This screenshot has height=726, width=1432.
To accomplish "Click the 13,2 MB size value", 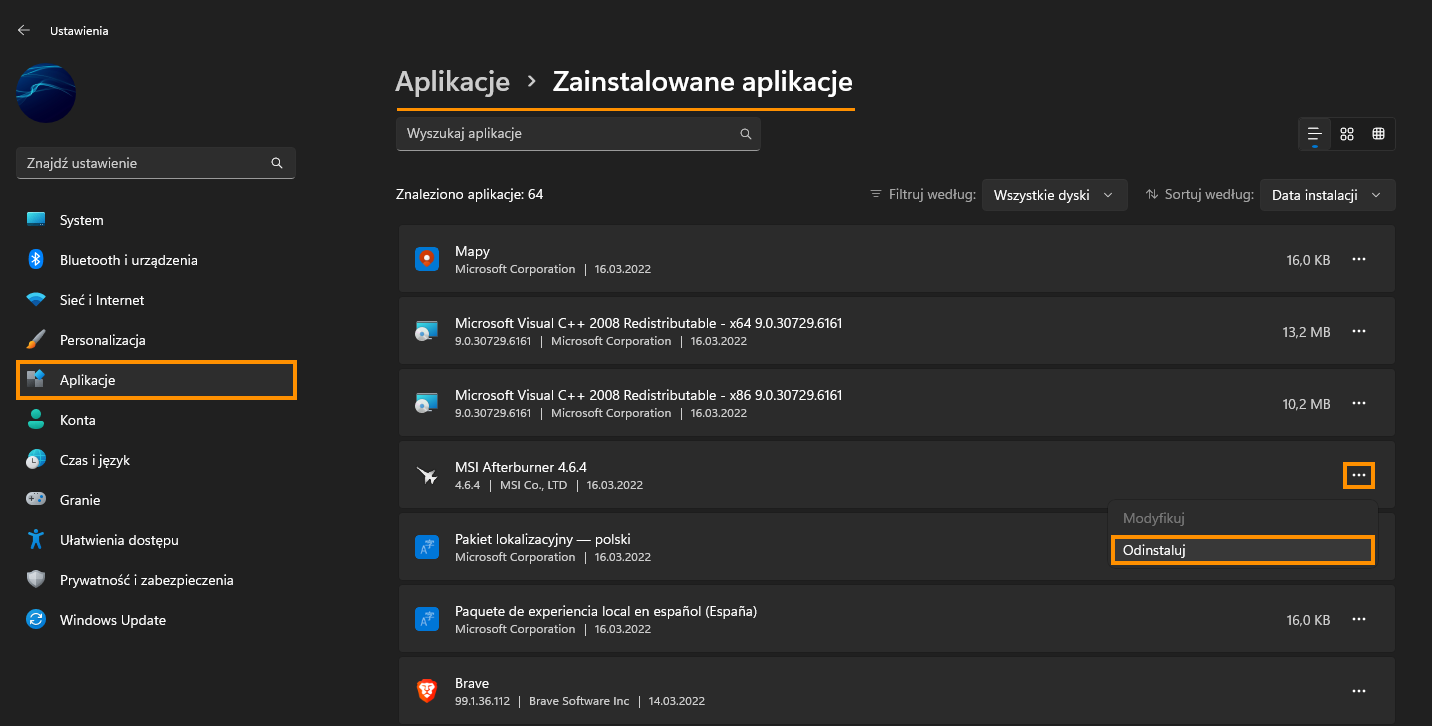I will [1306, 332].
